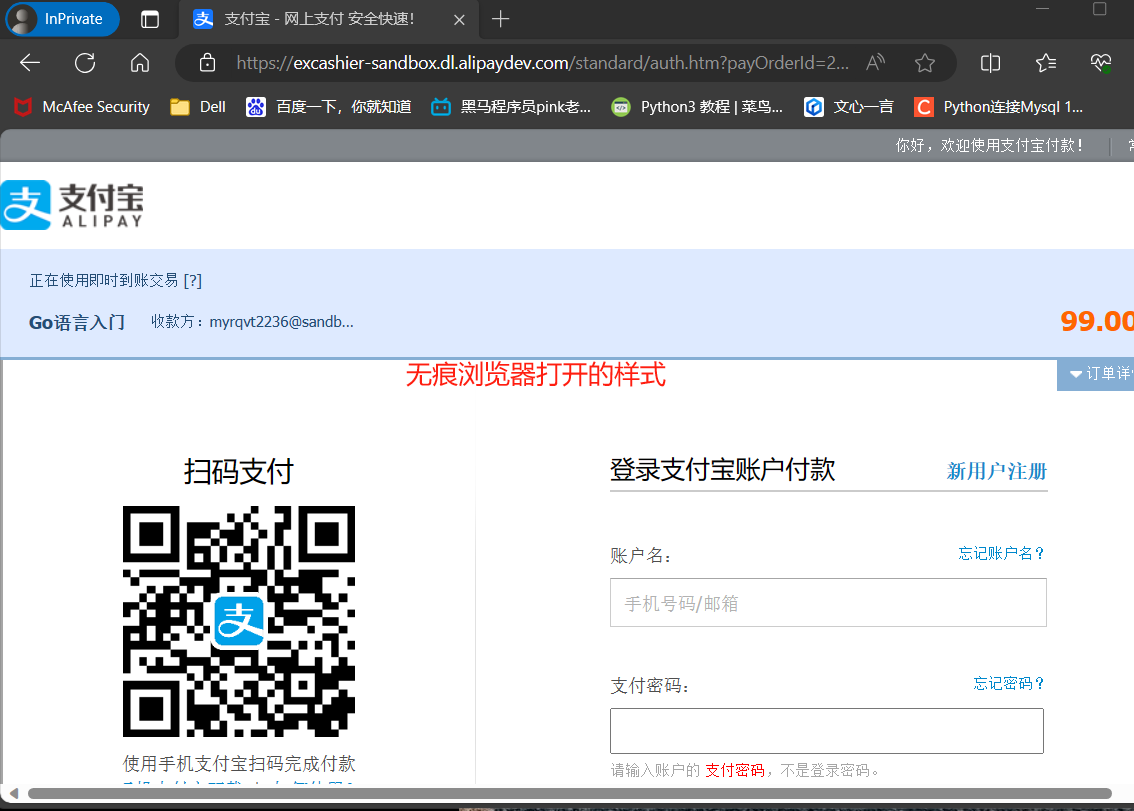Screen dimensions: 1134x811
Task: Click the horizontal scrollbar
Action: pos(569,794)
